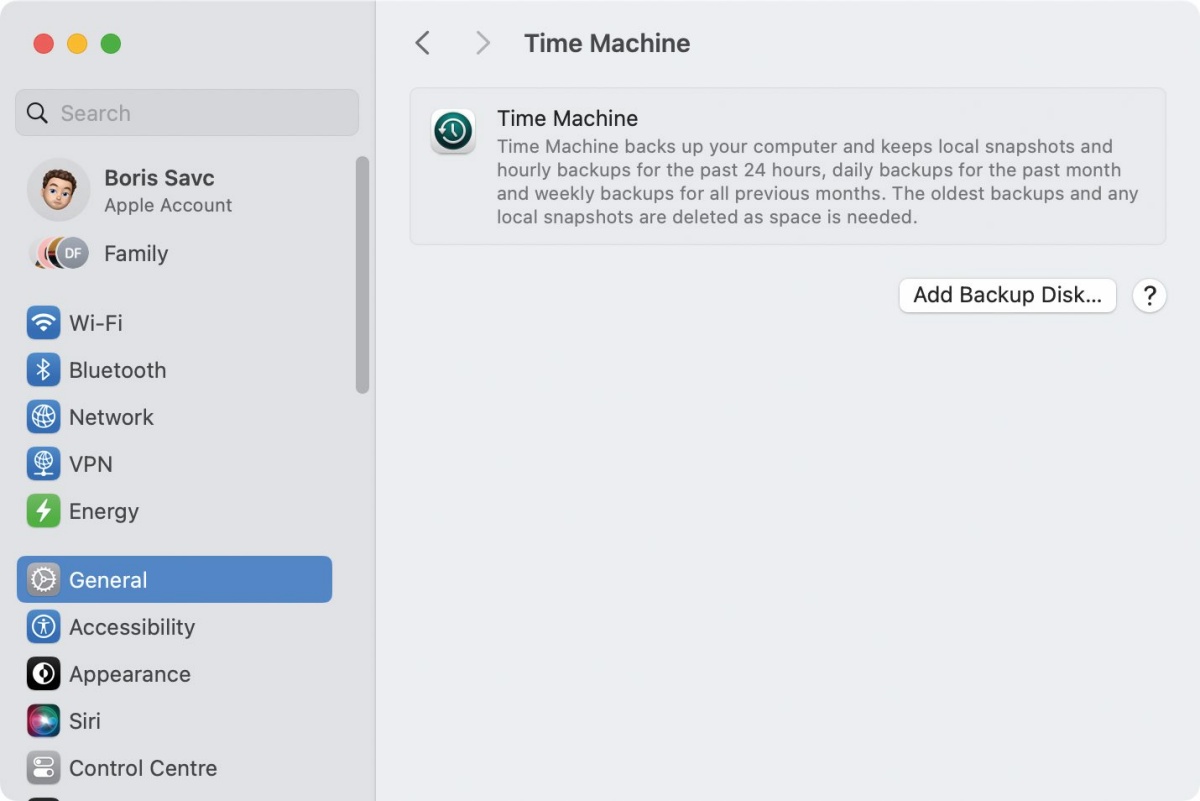Select the Control Centre label in the sidebar

click(143, 768)
